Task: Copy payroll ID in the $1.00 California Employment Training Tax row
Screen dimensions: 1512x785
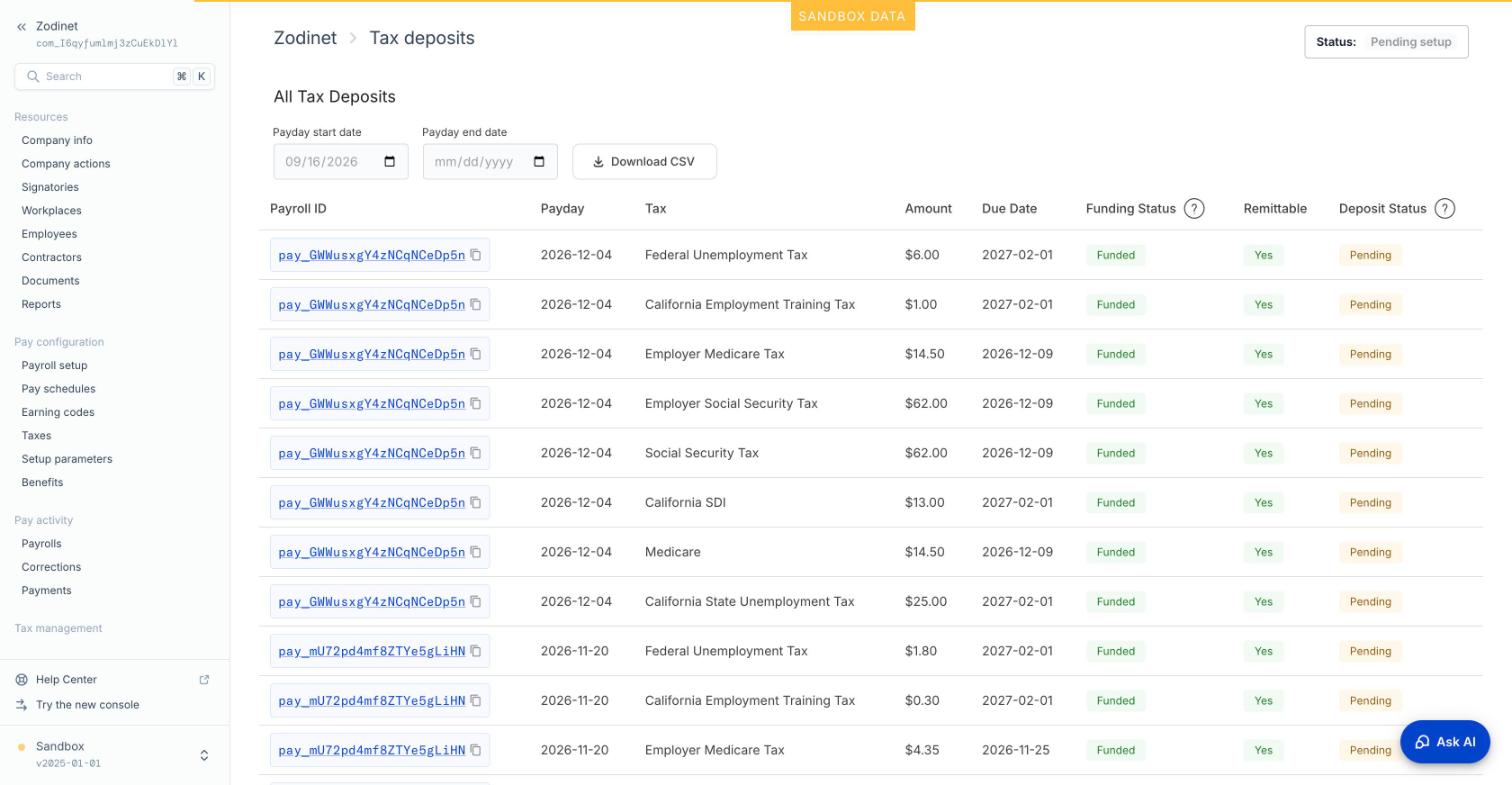Action: click(x=476, y=305)
